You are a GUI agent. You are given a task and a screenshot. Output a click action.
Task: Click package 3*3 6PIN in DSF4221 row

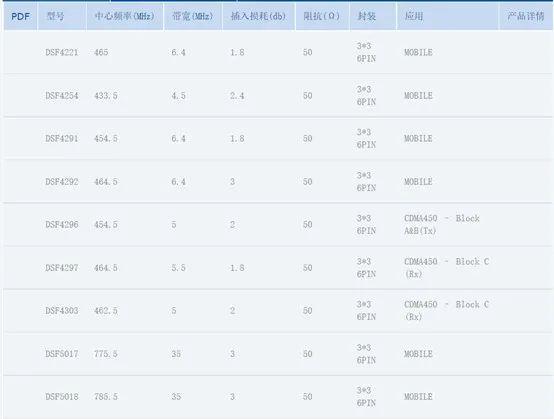pyautogui.click(x=366, y=52)
